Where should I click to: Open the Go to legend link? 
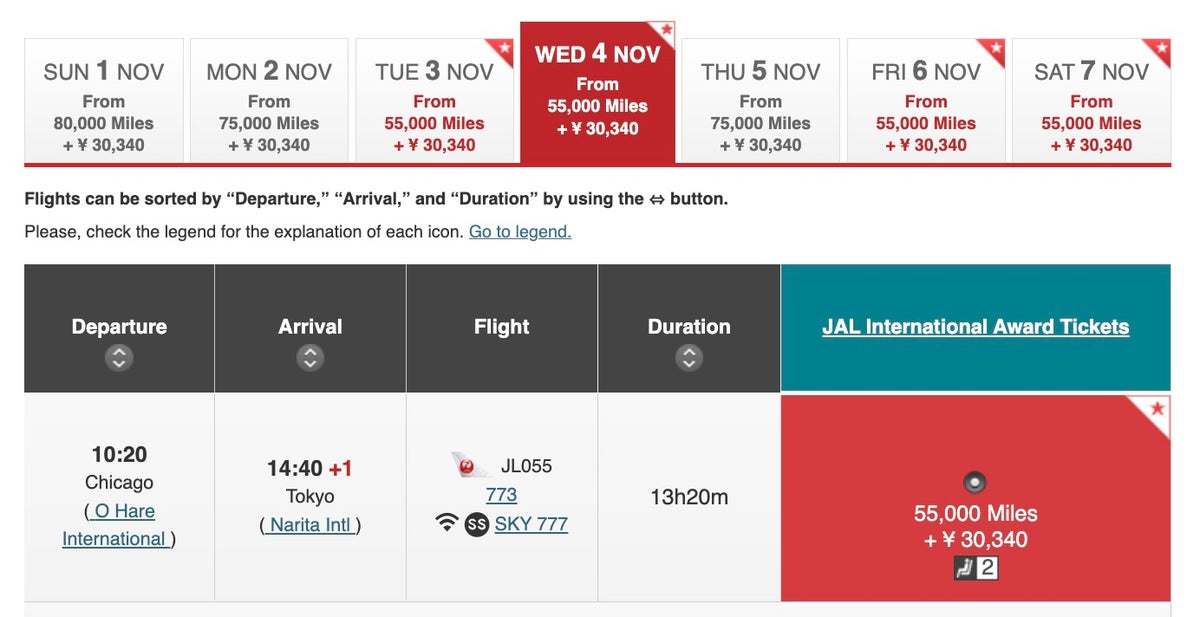[520, 232]
